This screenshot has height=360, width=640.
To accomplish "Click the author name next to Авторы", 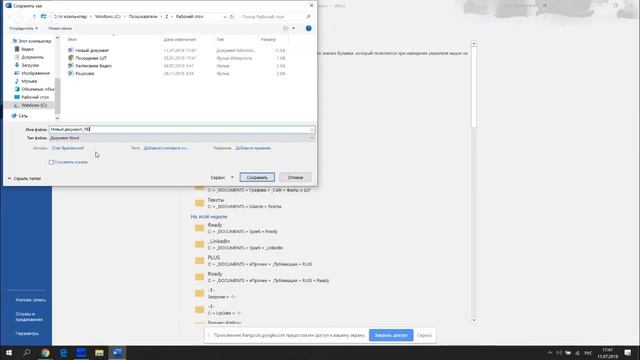I will (x=68, y=148).
